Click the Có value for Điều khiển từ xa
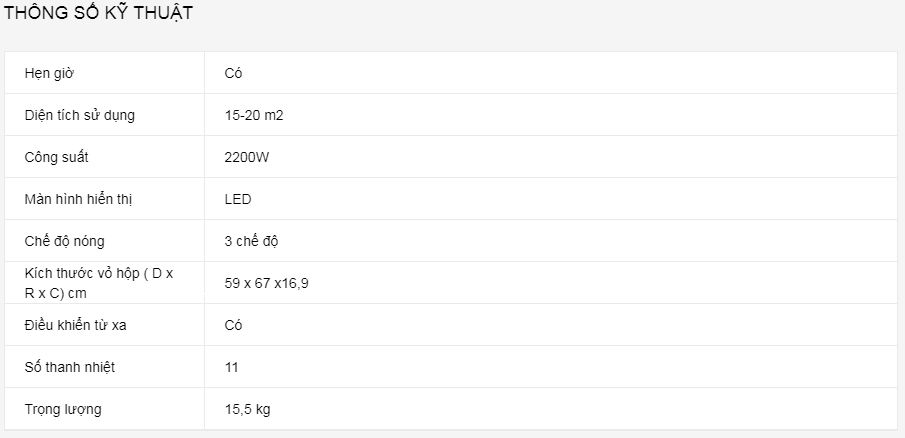Screen dimensions: 905x438 pos(235,325)
